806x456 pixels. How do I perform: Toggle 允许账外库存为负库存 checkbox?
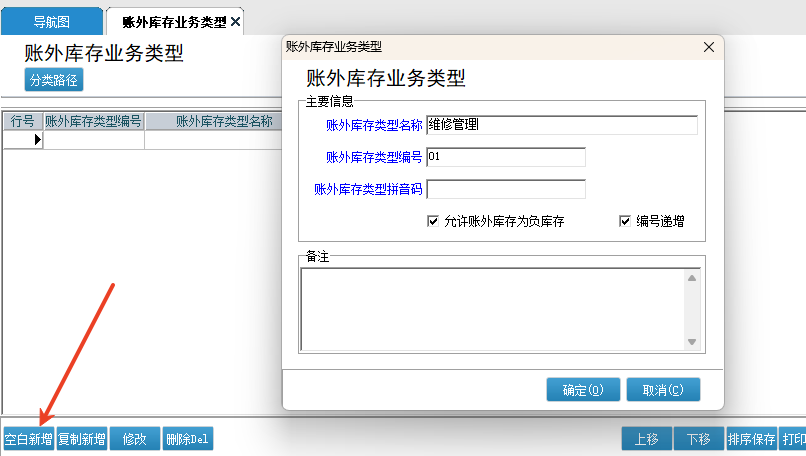433,221
